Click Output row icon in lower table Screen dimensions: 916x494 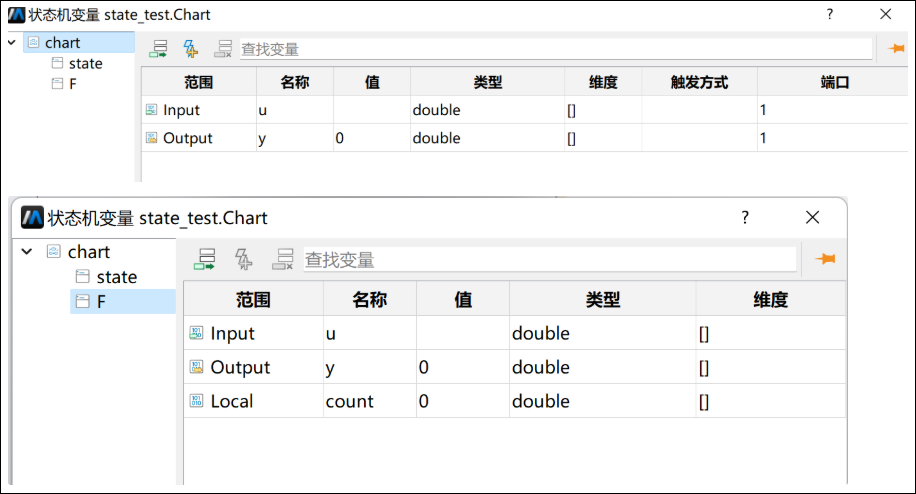pos(196,367)
